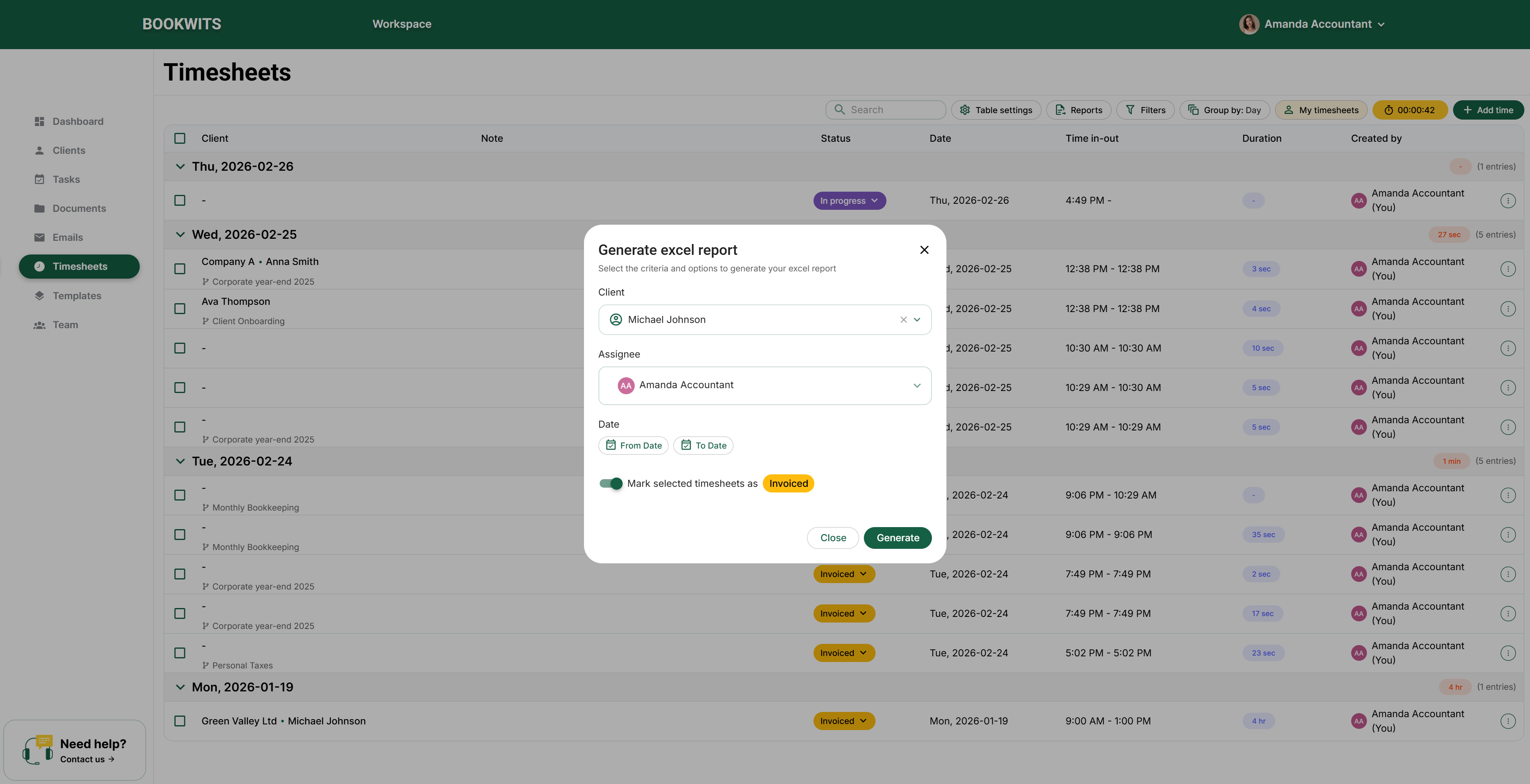Click the yellow Invoiced status tag in dialog
This screenshot has height=784, width=1530.
pos(788,484)
